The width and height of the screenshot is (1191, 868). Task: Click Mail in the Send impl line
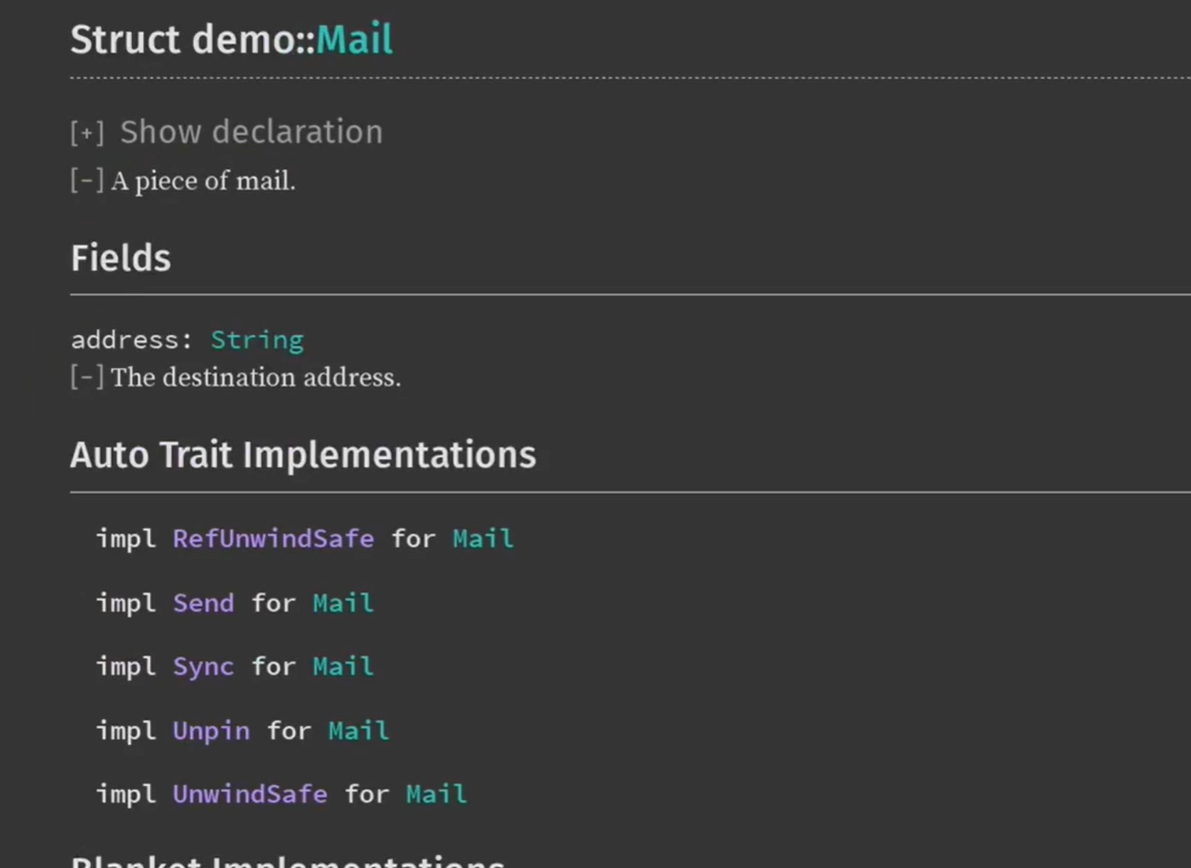343,603
